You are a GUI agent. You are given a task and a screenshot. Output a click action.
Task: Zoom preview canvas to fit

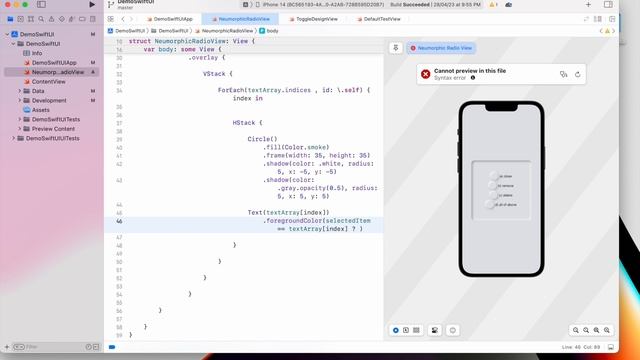click(596, 330)
